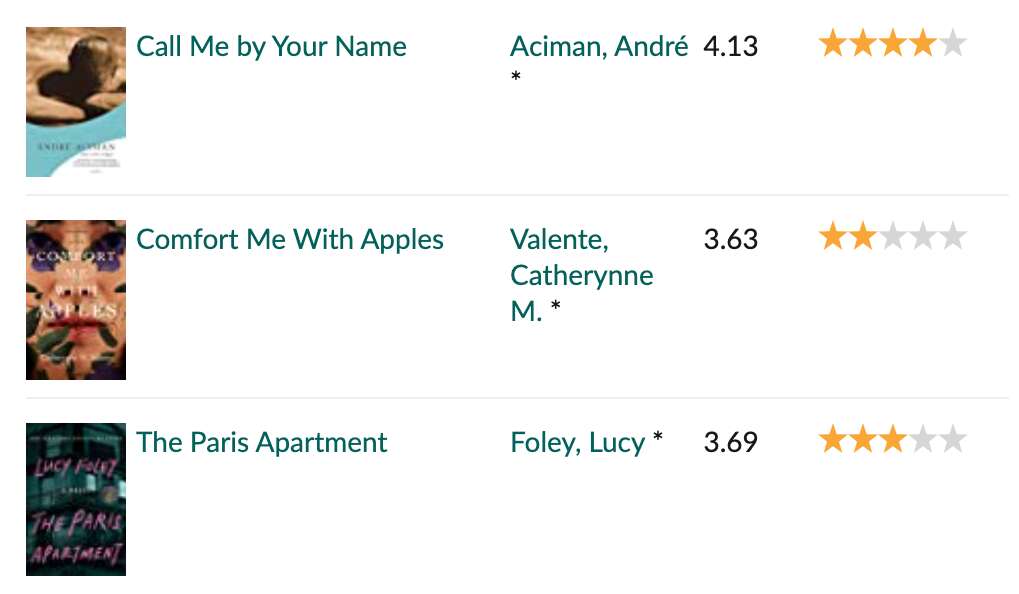View author Foley, Lucy
The image size is (1019, 594).
578,443
